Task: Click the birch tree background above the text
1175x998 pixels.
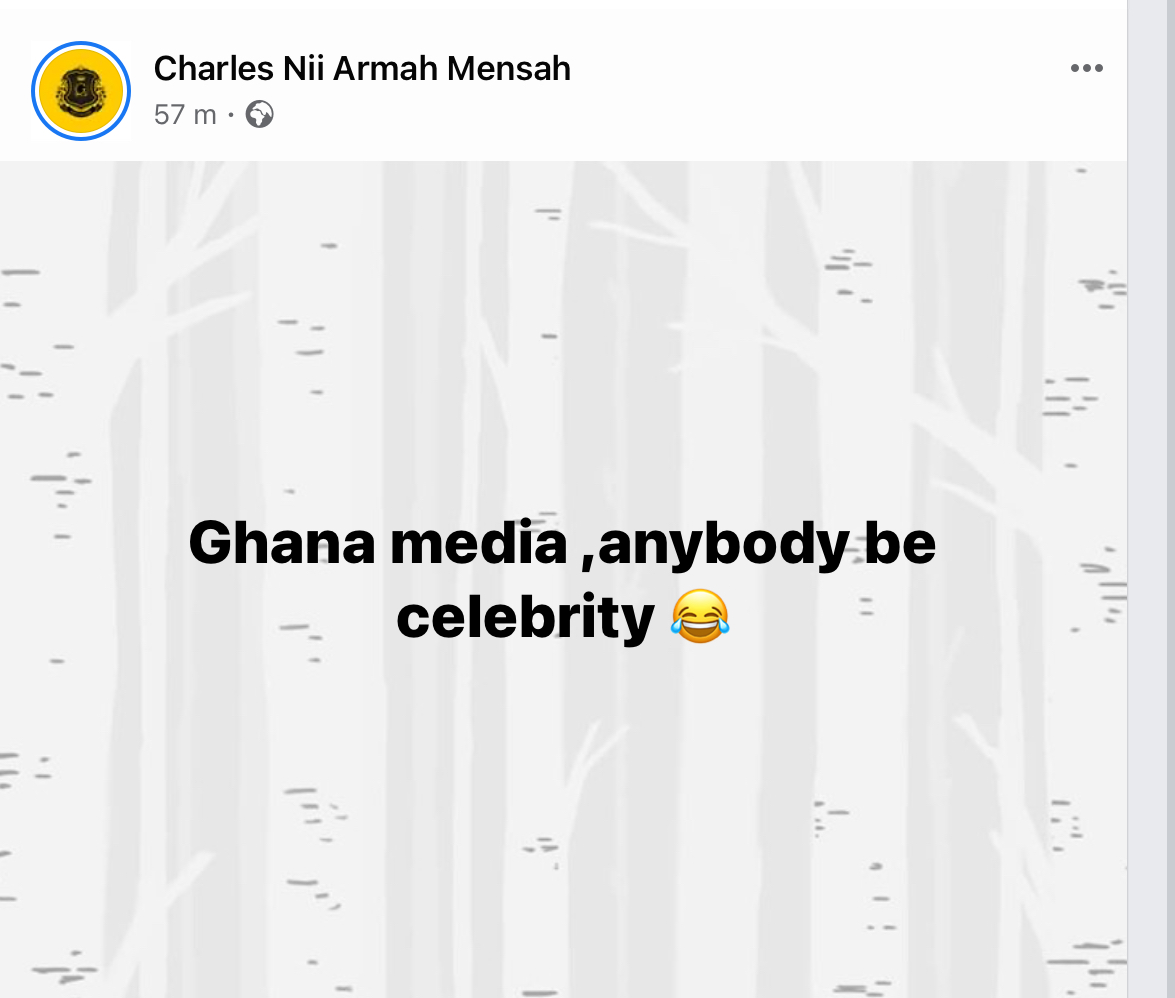Action: (x=560, y=330)
